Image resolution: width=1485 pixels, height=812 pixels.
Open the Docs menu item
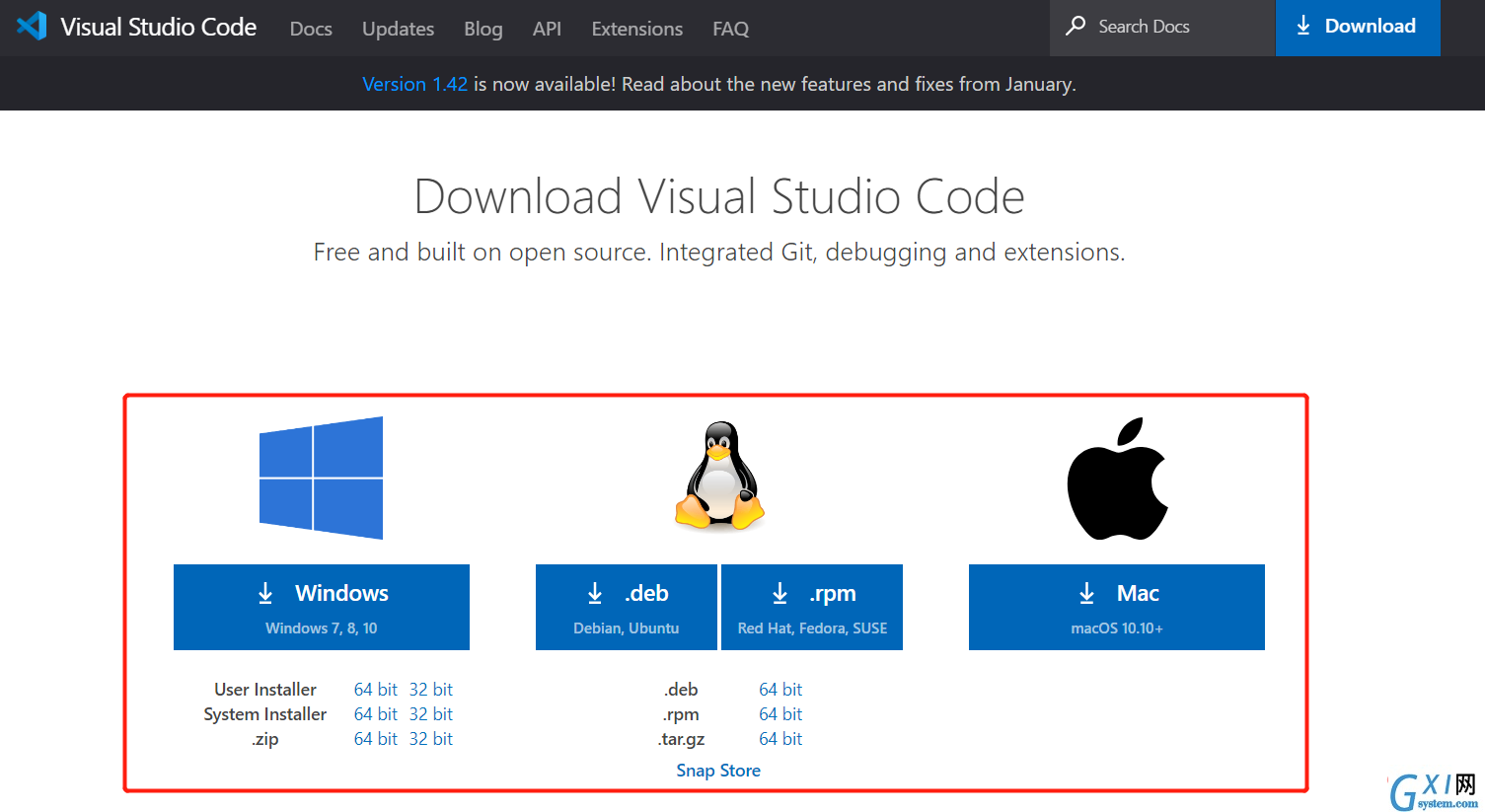[x=311, y=29]
